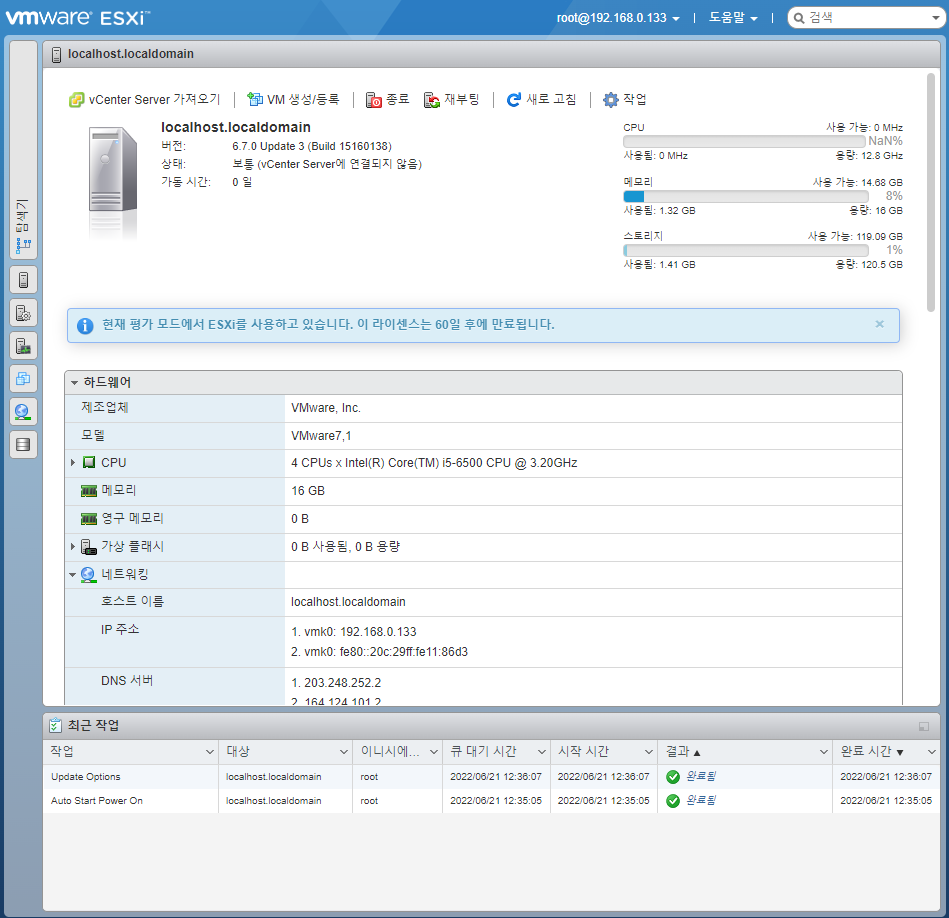This screenshot has width=949, height=918.
Task: Click the 메모리 chip icon in hardware list
Action: [x=89, y=491]
